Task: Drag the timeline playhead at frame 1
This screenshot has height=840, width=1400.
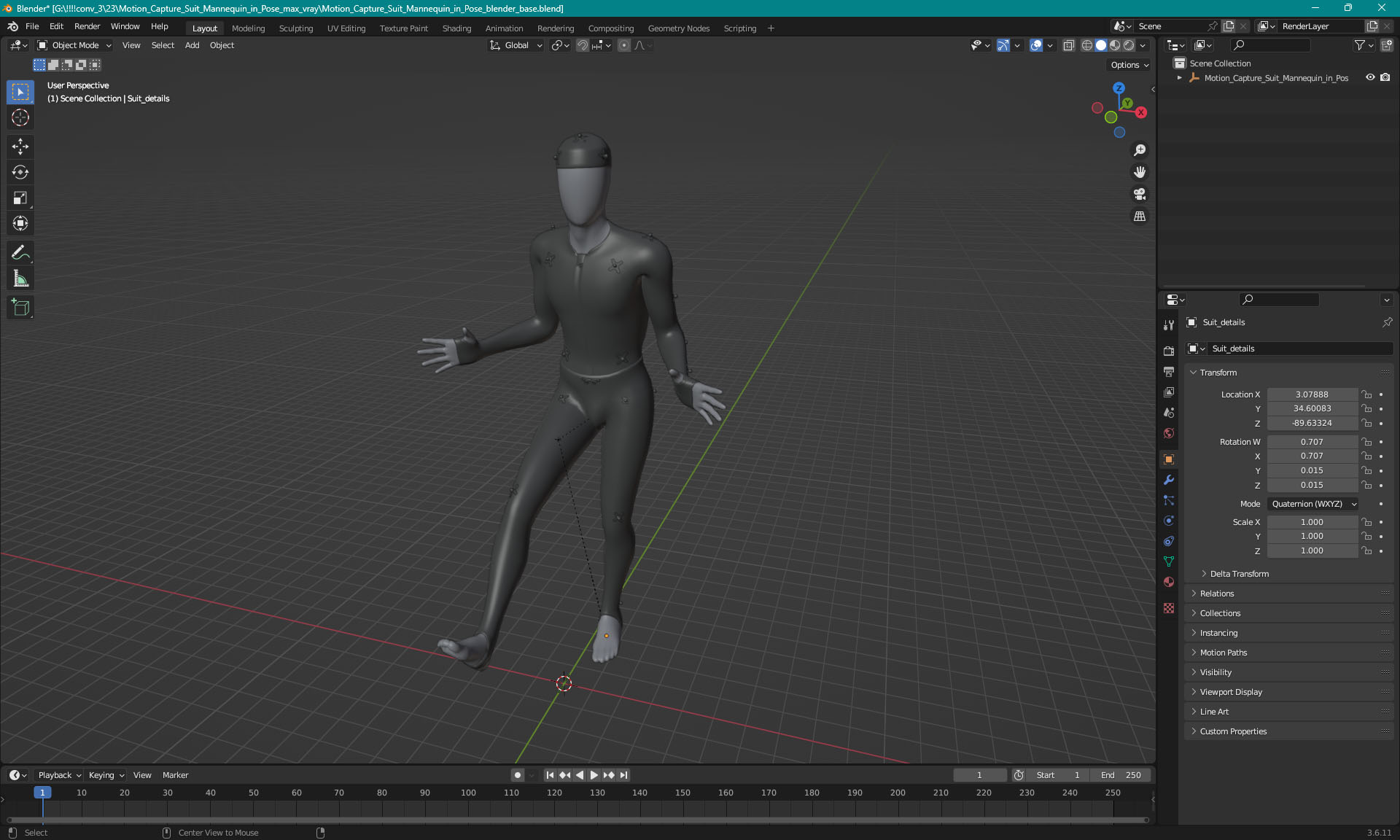Action: 41,792
